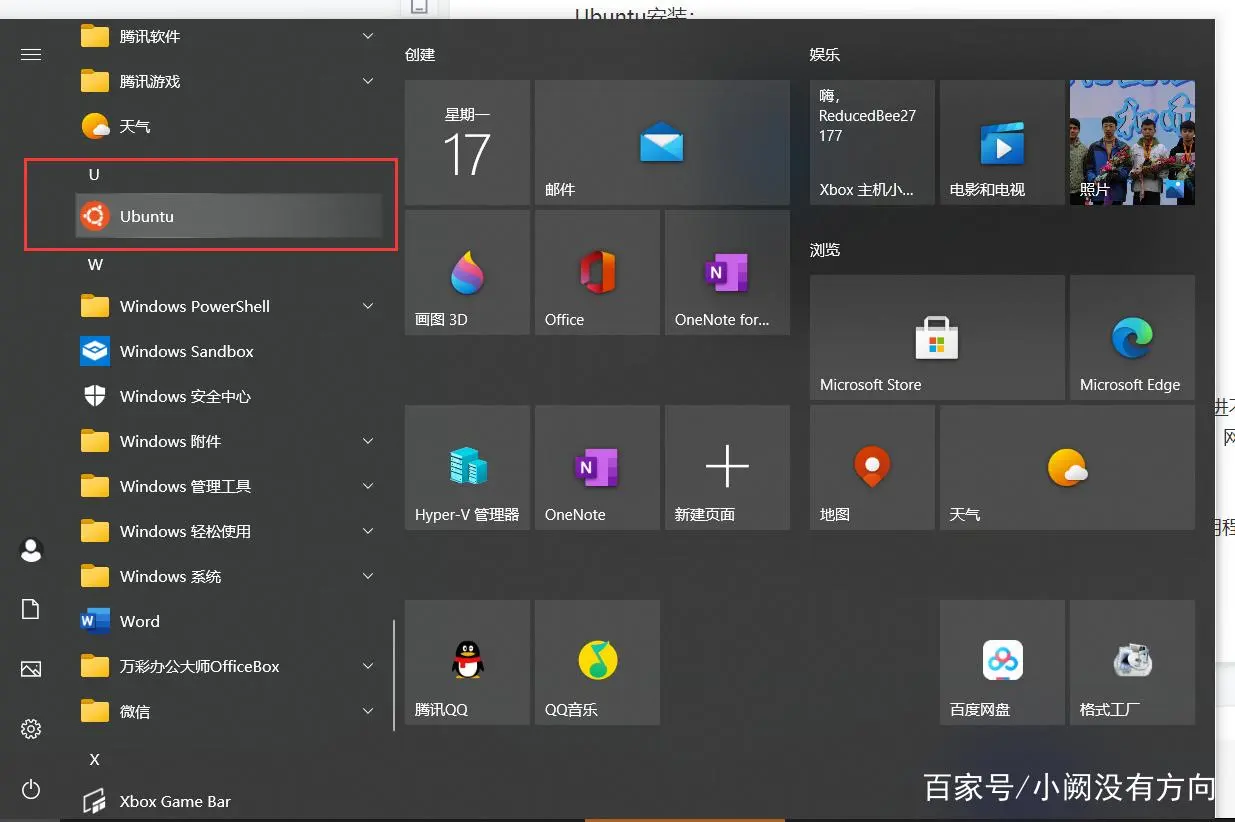Open Settings gear in the Start sidebar
The image size is (1235, 822).
tap(31, 729)
